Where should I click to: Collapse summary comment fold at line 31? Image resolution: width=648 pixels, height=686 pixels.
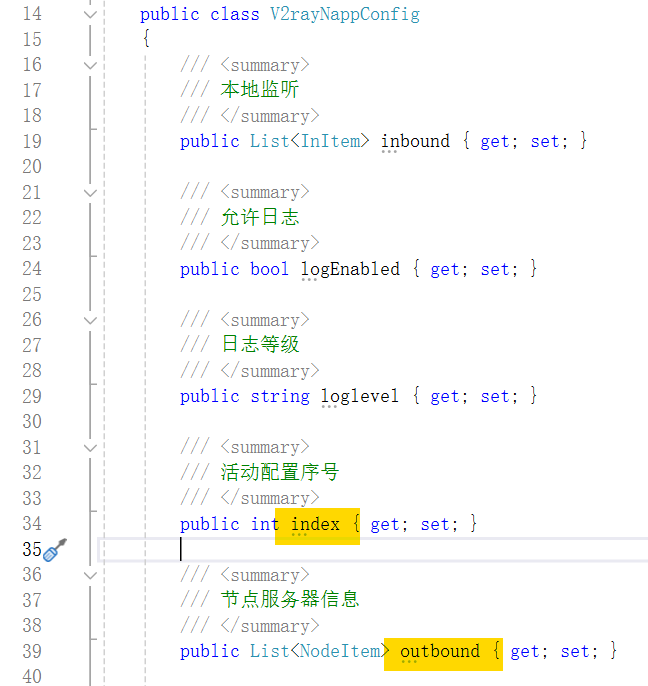[91, 447]
